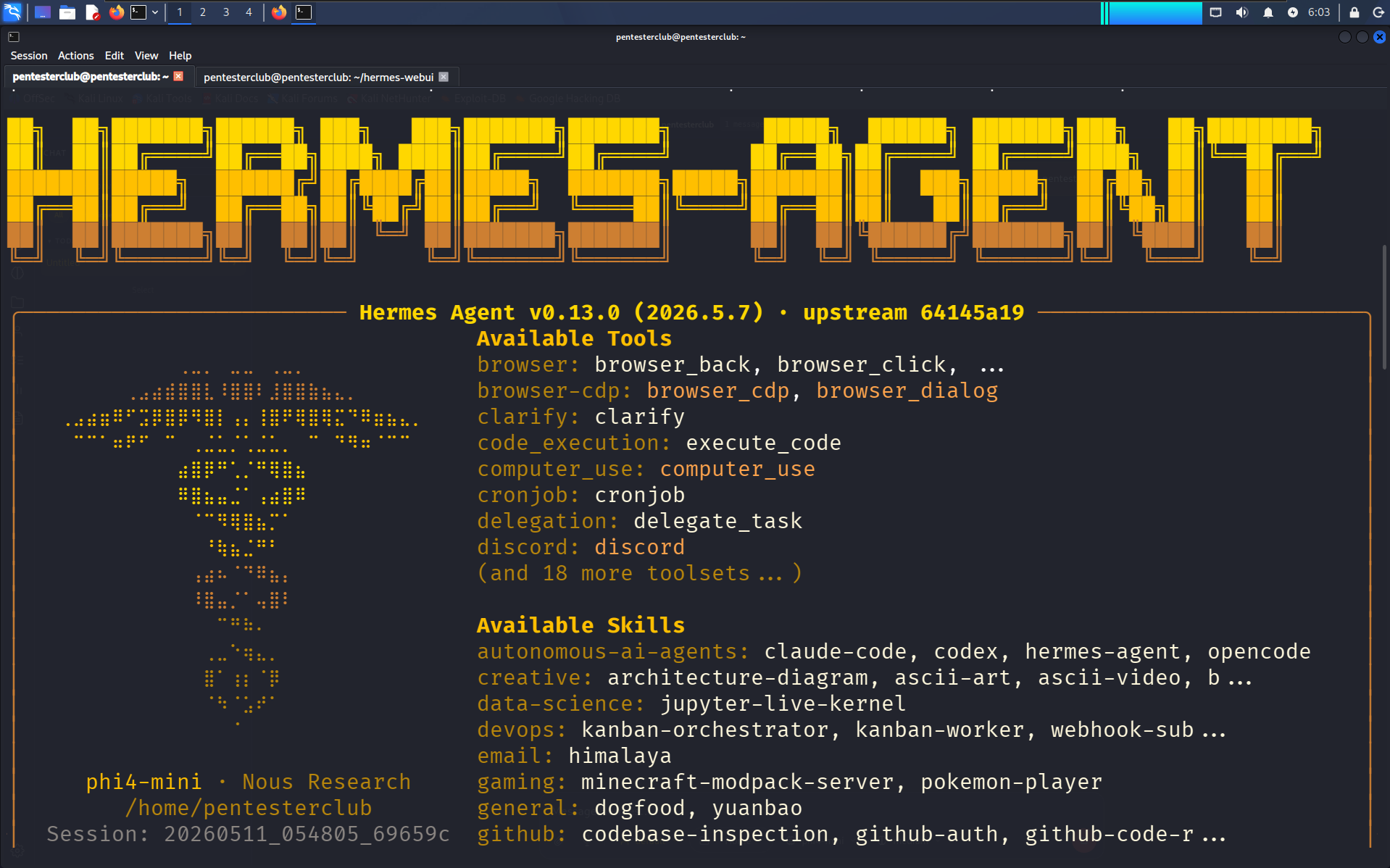Click 'browser_dialog' tool name
This screenshot has width=1390, height=868.
point(907,391)
